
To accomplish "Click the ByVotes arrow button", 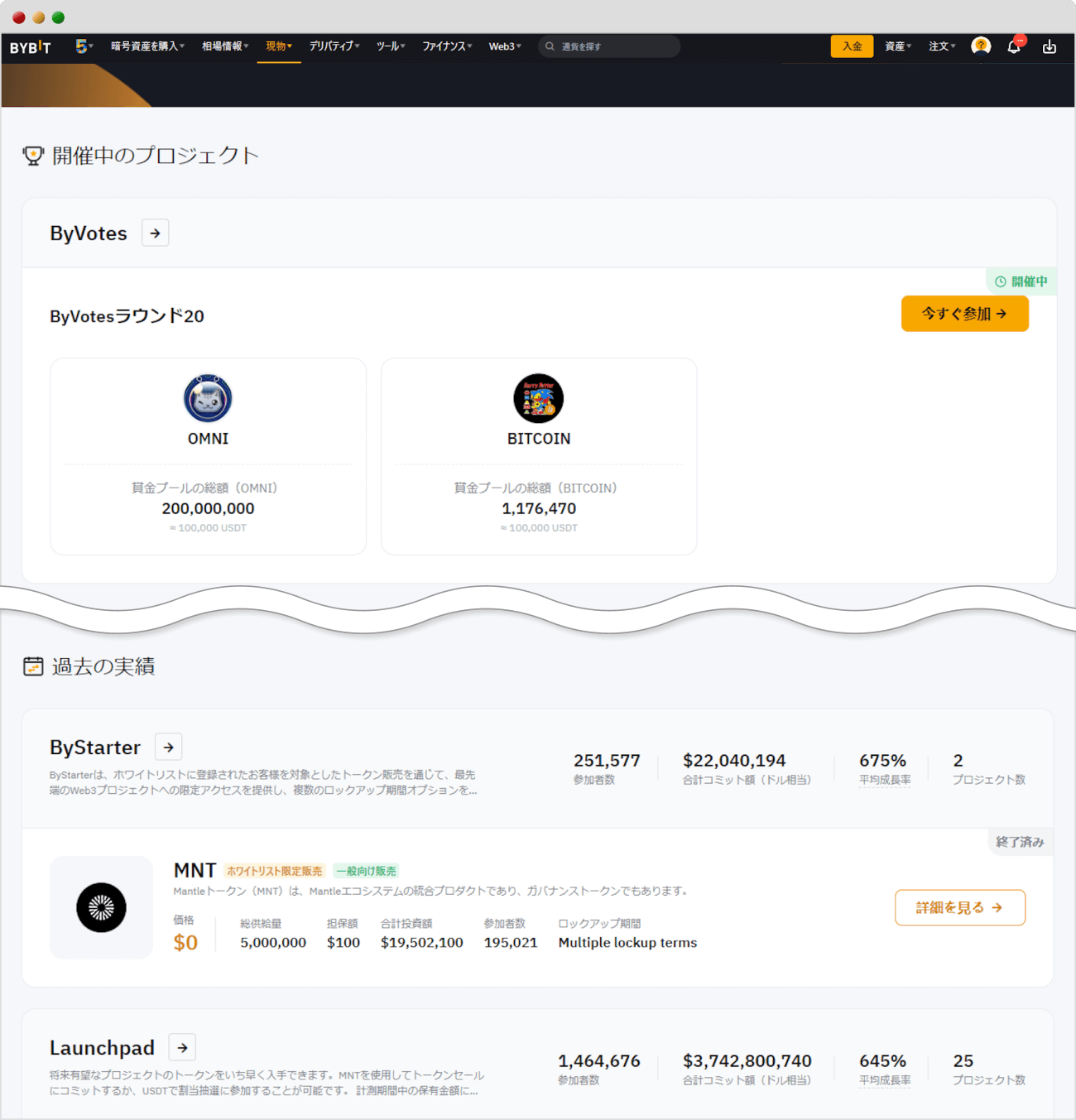I will coord(155,233).
